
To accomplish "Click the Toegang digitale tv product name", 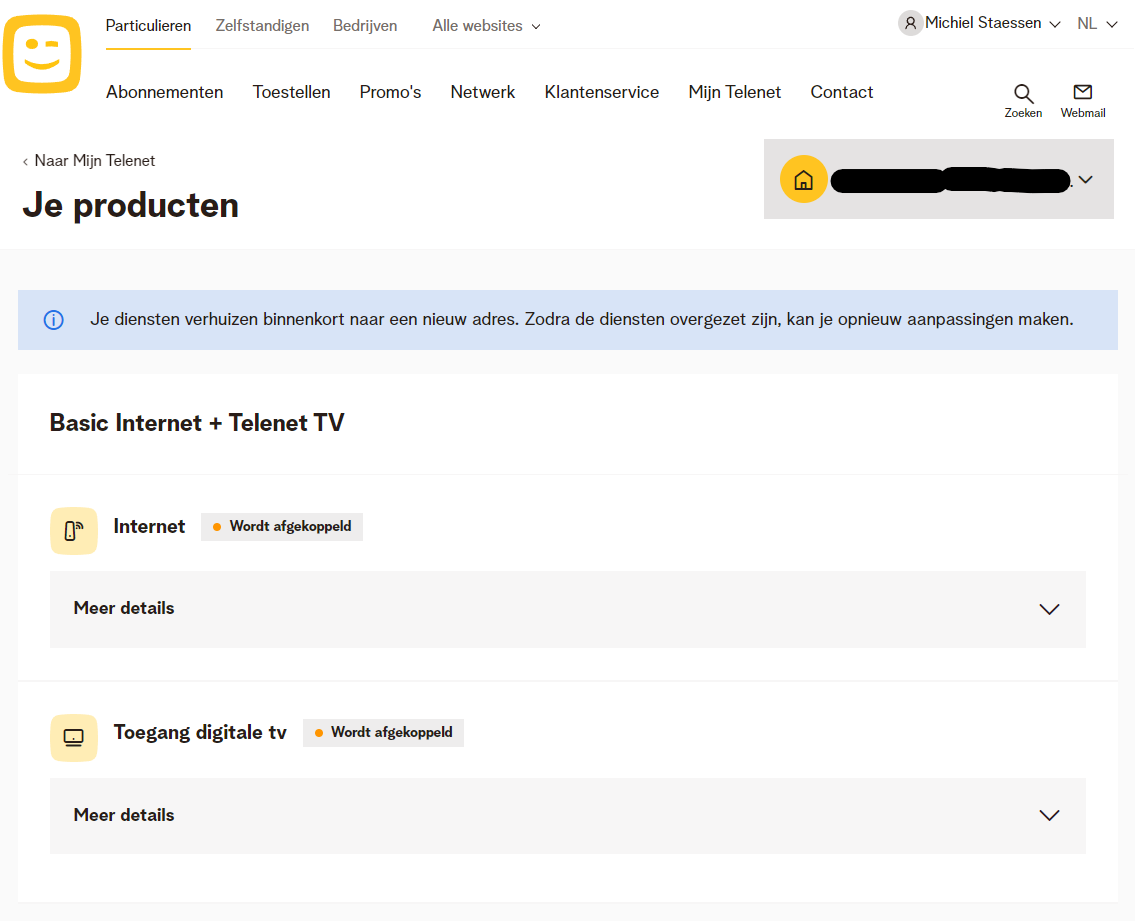I will click(x=200, y=733).
